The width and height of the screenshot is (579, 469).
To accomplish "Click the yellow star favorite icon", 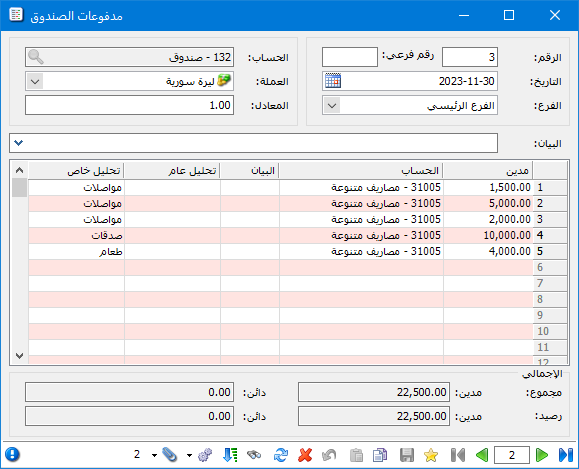I will (431, 455).
